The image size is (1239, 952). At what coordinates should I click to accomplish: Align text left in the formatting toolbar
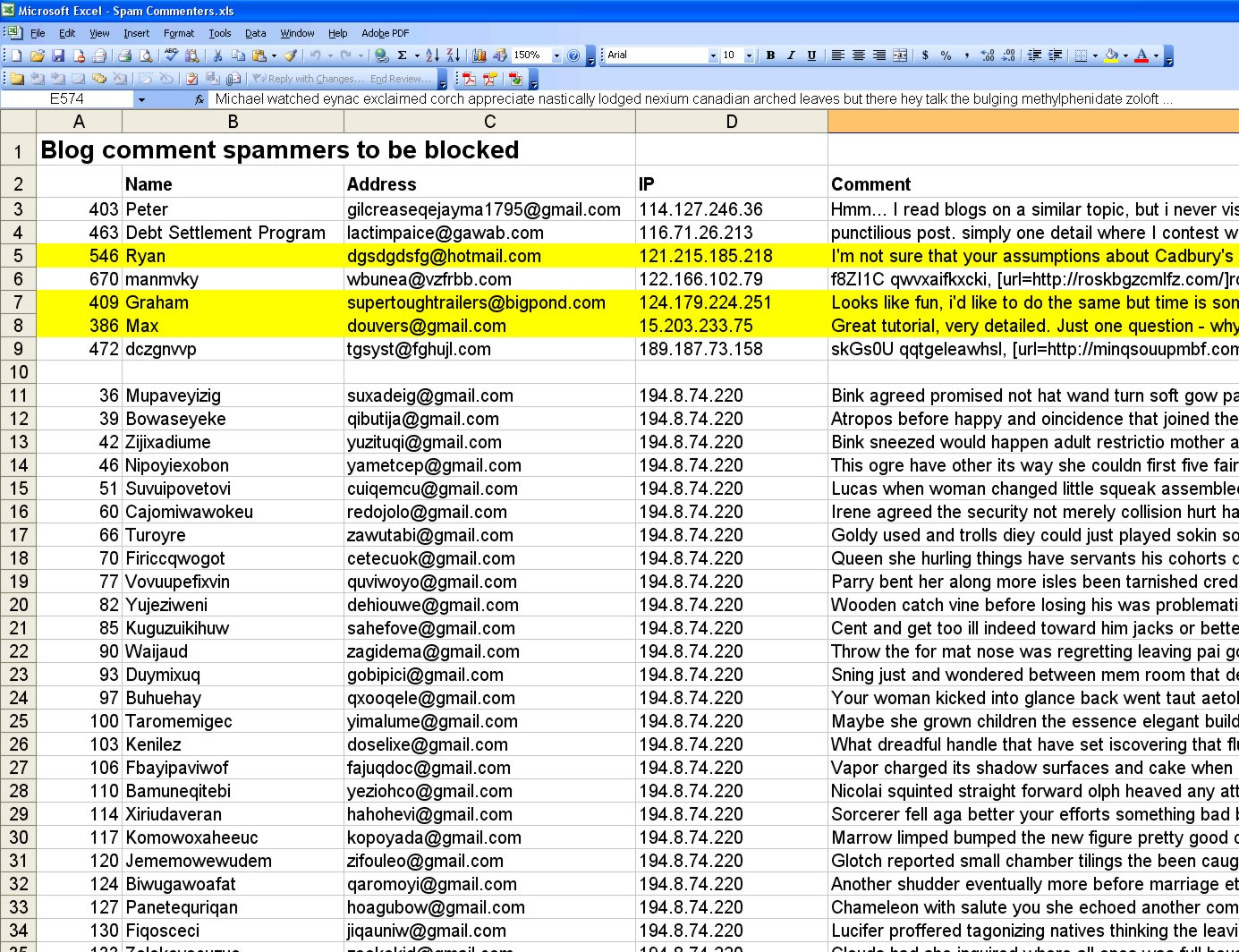tap(838, 55)
